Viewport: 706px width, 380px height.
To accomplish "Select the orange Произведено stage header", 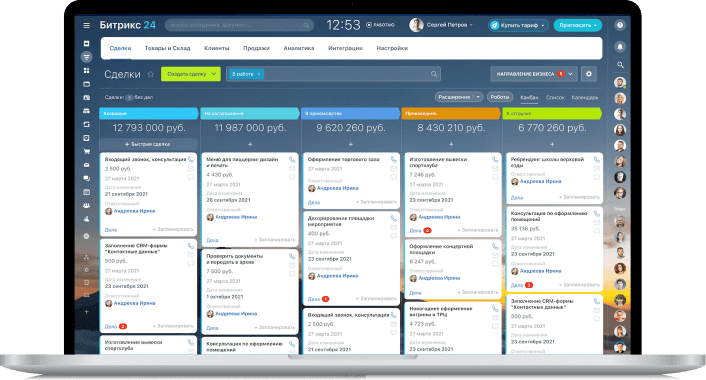I will (x=451, y=113).
